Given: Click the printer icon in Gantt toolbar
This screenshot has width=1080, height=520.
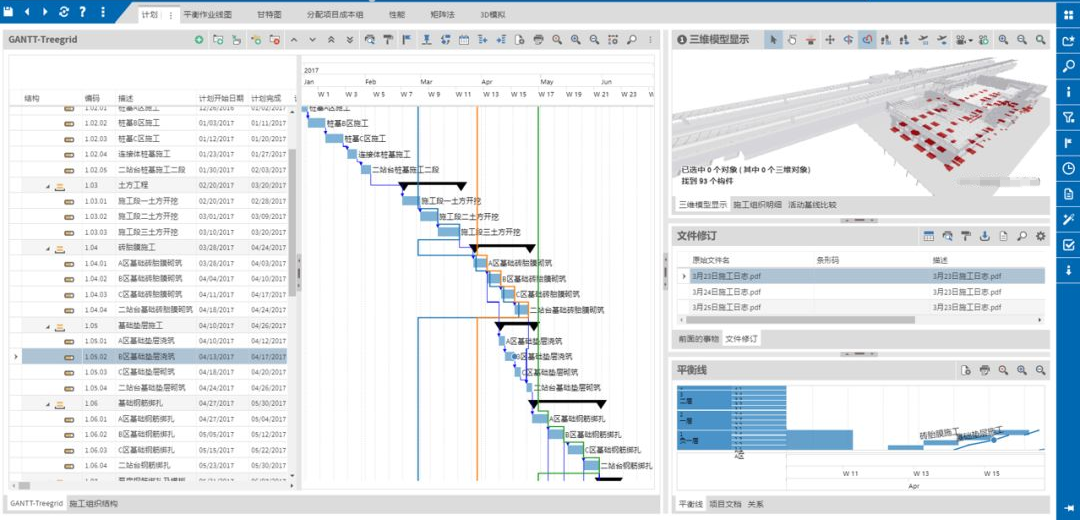Looking at the screenshot, I should (x=538, y=40).
